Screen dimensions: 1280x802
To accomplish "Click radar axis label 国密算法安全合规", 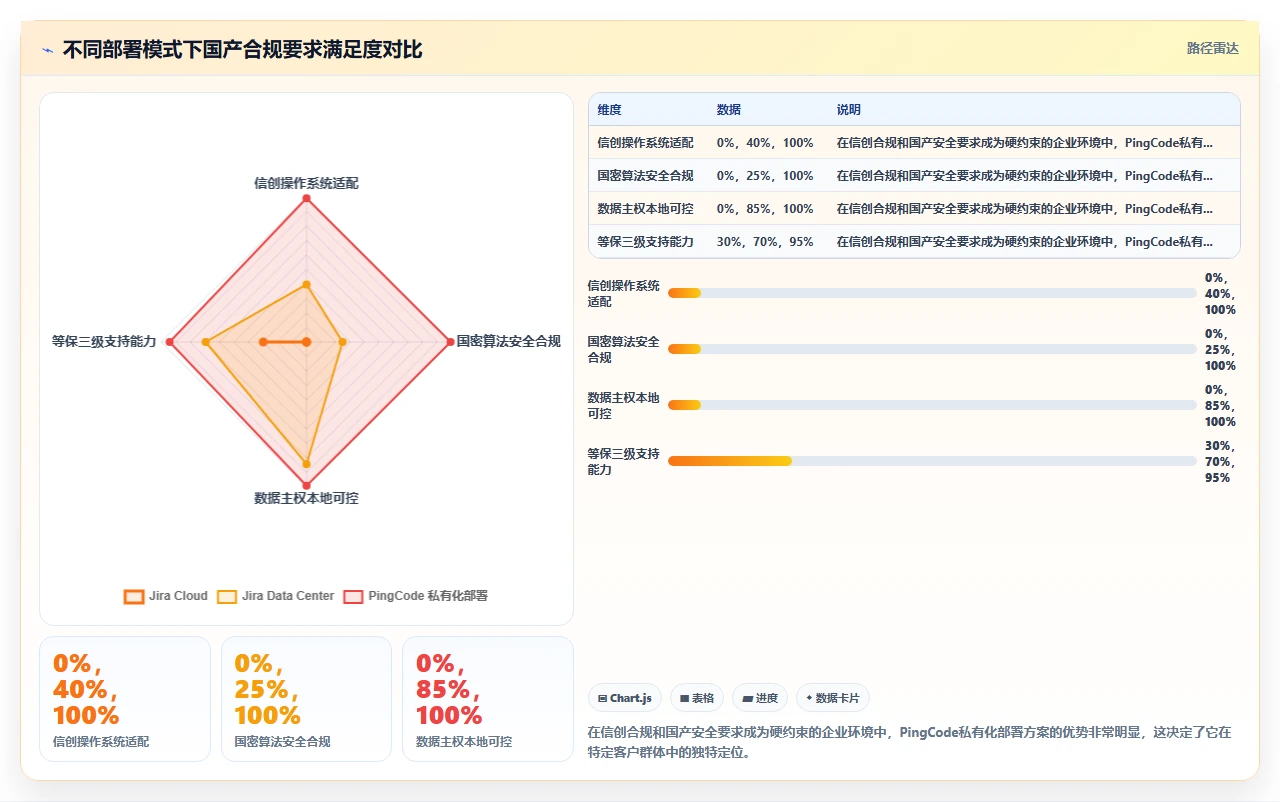I will (x=509, y=341).
